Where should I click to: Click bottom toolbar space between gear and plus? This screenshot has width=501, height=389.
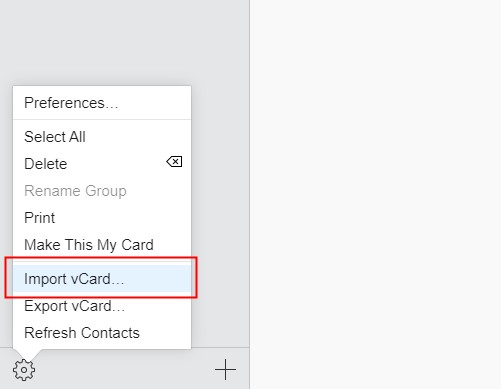pyautogui.click(x=125, y=369)
